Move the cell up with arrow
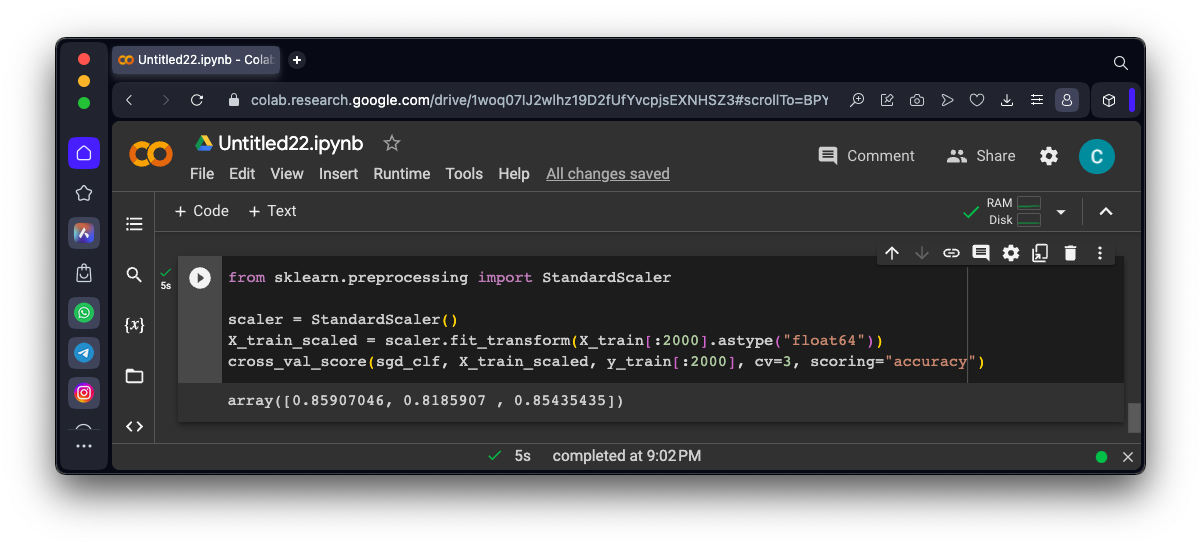 [x=892, y=253]
